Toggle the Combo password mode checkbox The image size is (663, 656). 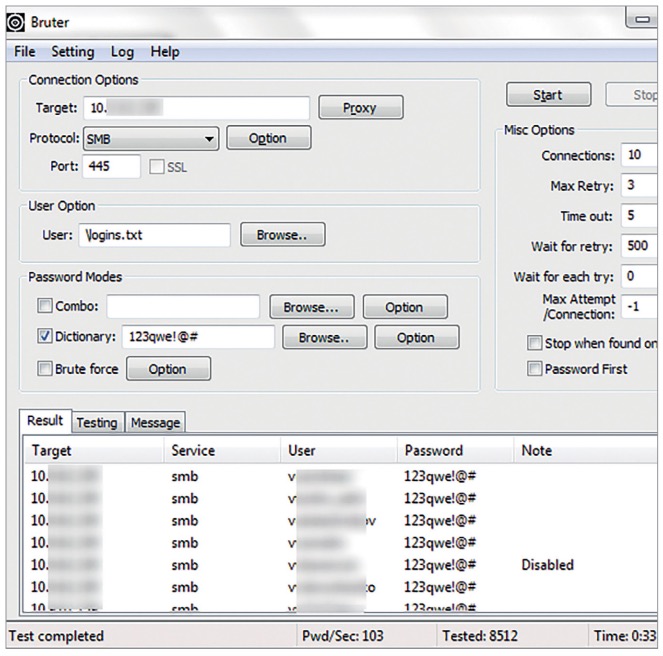(x=44, y=307)
